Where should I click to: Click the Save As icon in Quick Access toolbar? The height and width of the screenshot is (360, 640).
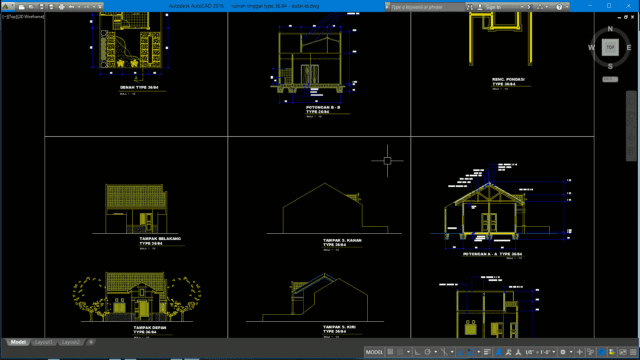(51, 7)
